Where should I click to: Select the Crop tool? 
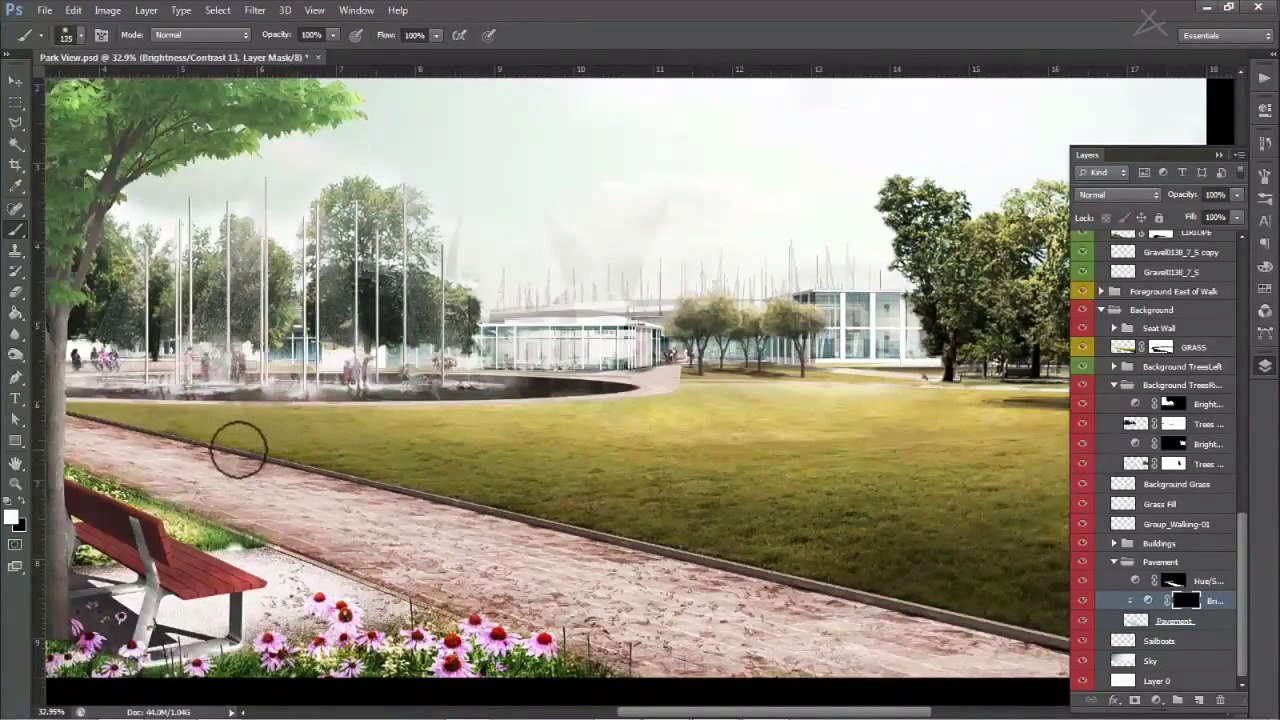point(15,165)
